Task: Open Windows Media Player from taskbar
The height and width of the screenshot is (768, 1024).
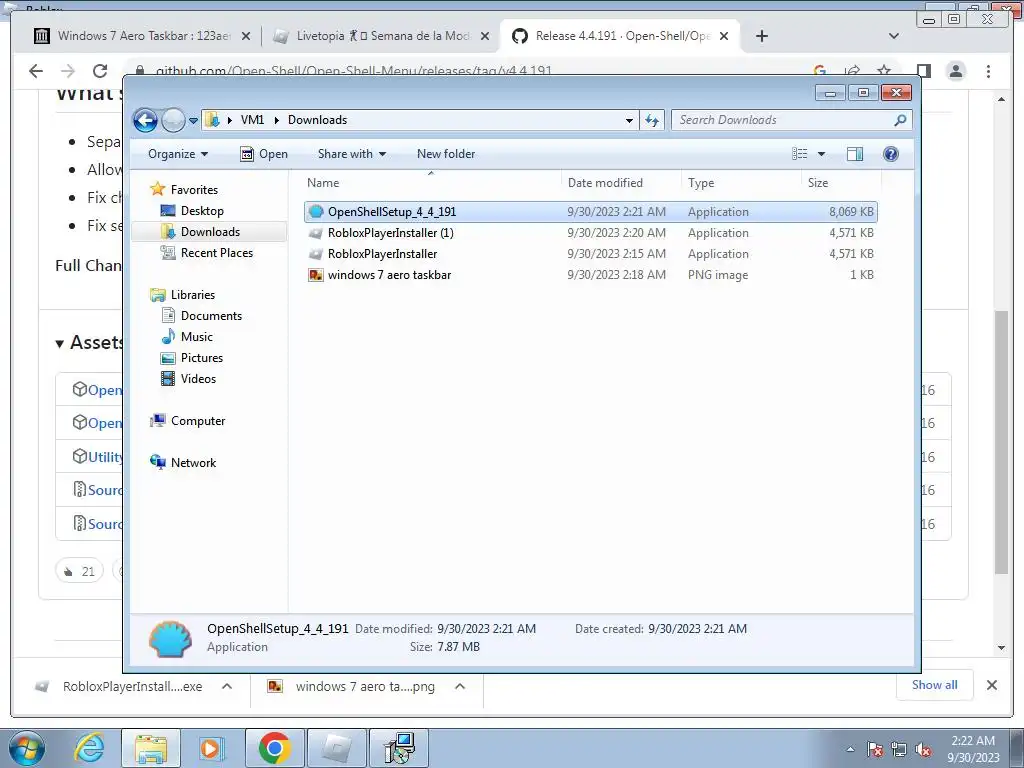Action: pyautogui.click(x=211, y=748)
